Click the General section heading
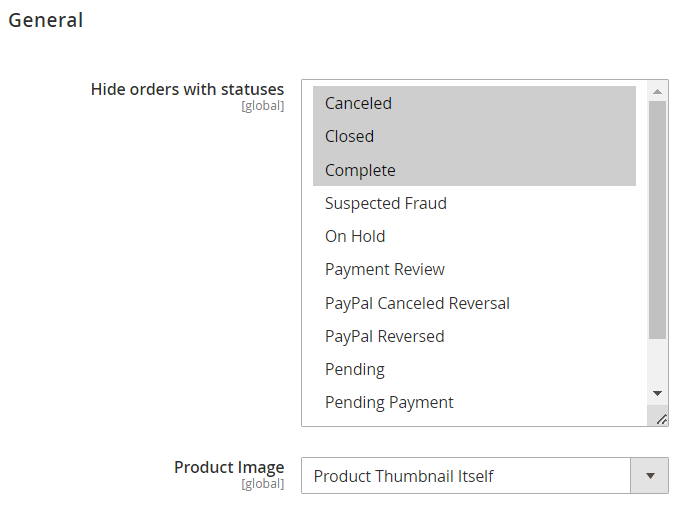 pos(46,20)
